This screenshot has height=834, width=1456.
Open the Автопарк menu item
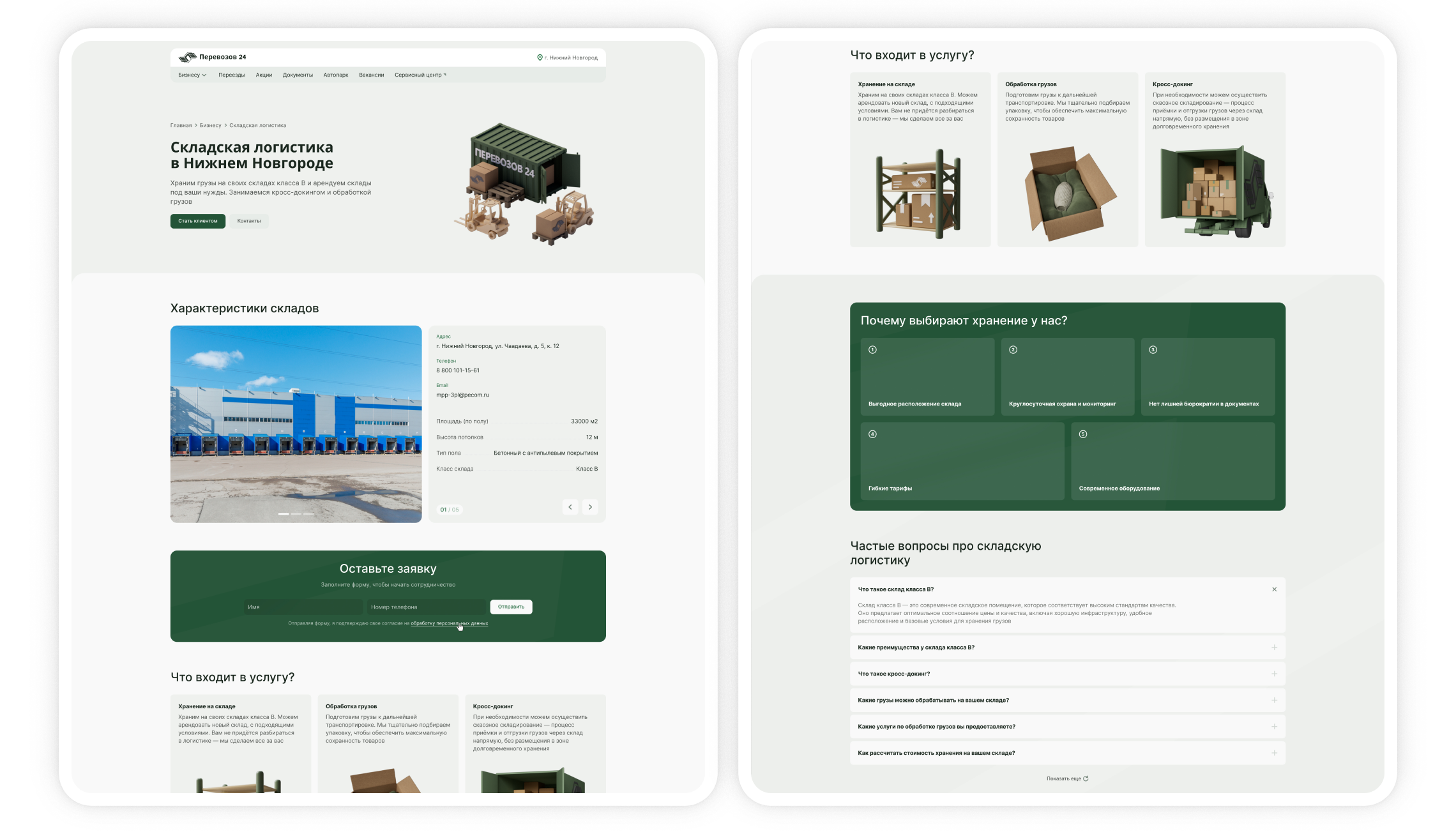335,75
